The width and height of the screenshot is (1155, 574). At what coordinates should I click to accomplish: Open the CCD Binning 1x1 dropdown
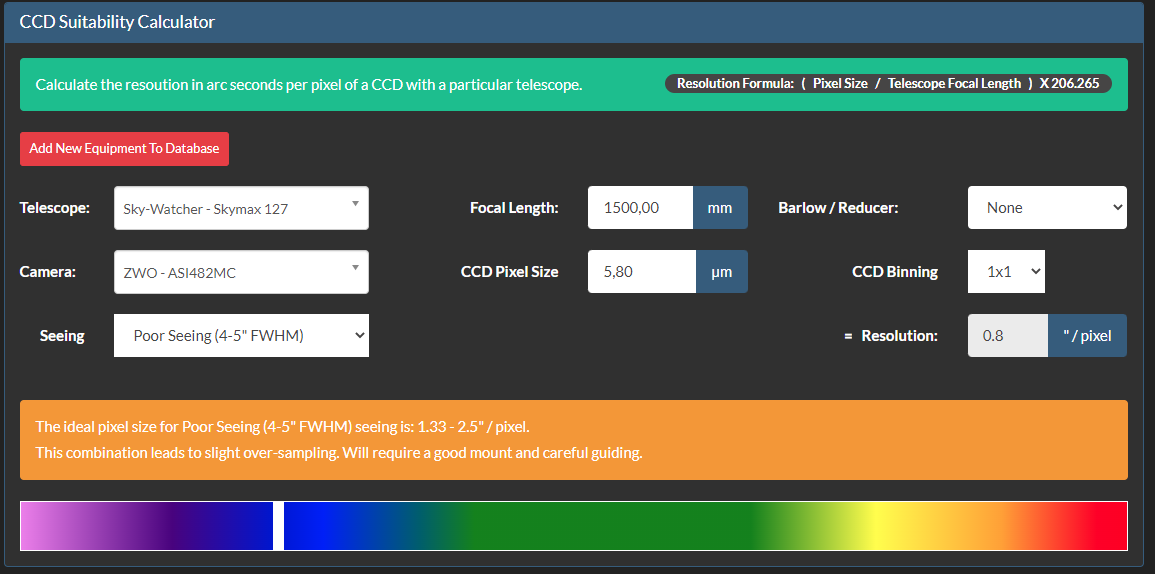pyautogui.click(x=1006, y=271)
